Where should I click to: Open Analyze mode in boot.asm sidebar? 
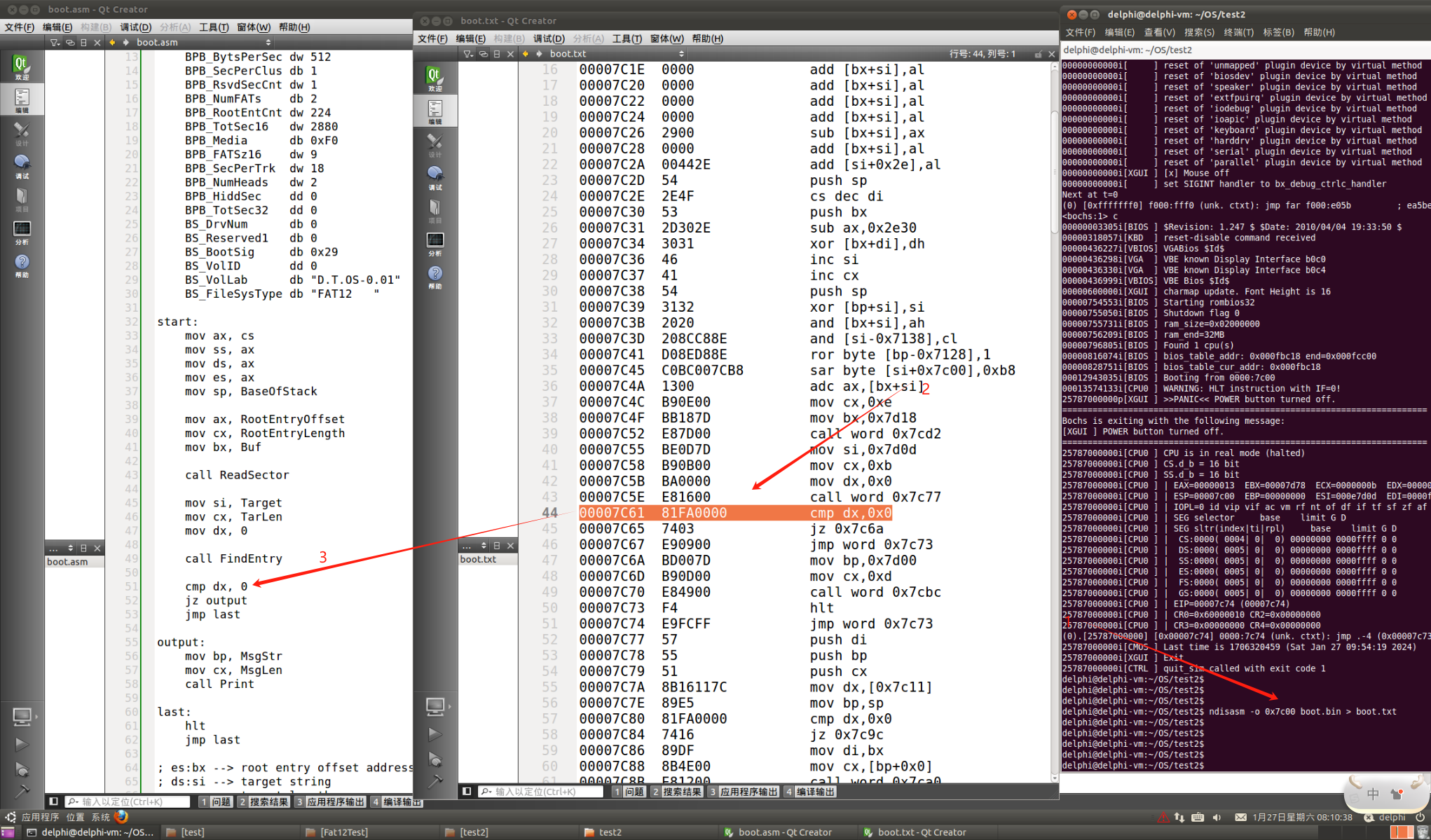click(x=22, y=233)
